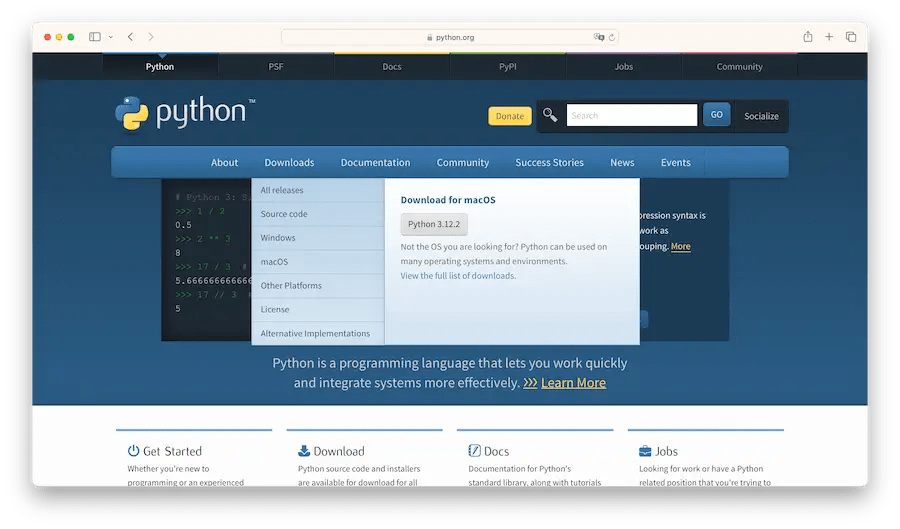Open a new tab with plus icon
This screenshot has height=529, width=900.
(829, 37)
